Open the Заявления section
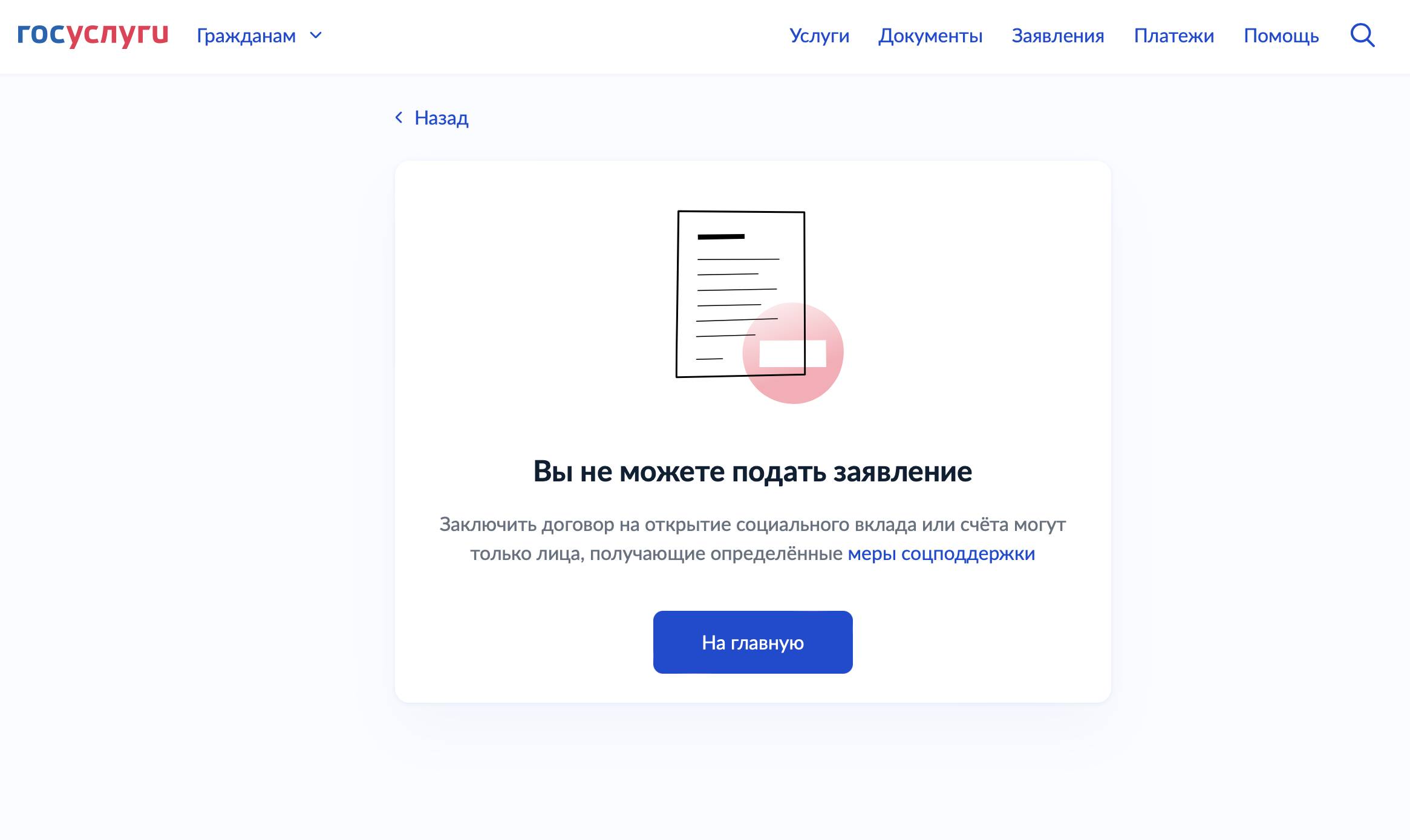 [x=1058, y=36]
